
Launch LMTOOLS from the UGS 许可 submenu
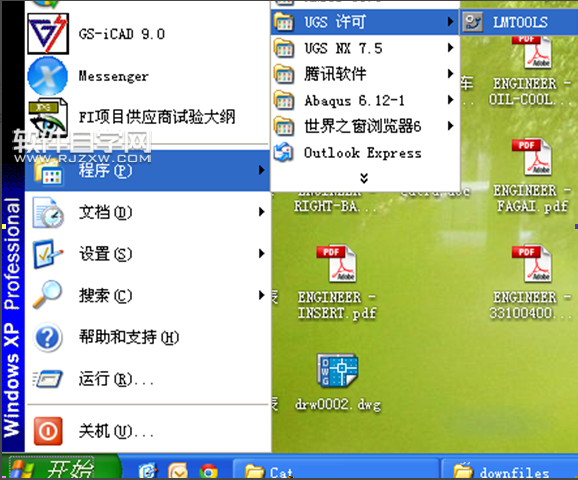pos(519,22)
